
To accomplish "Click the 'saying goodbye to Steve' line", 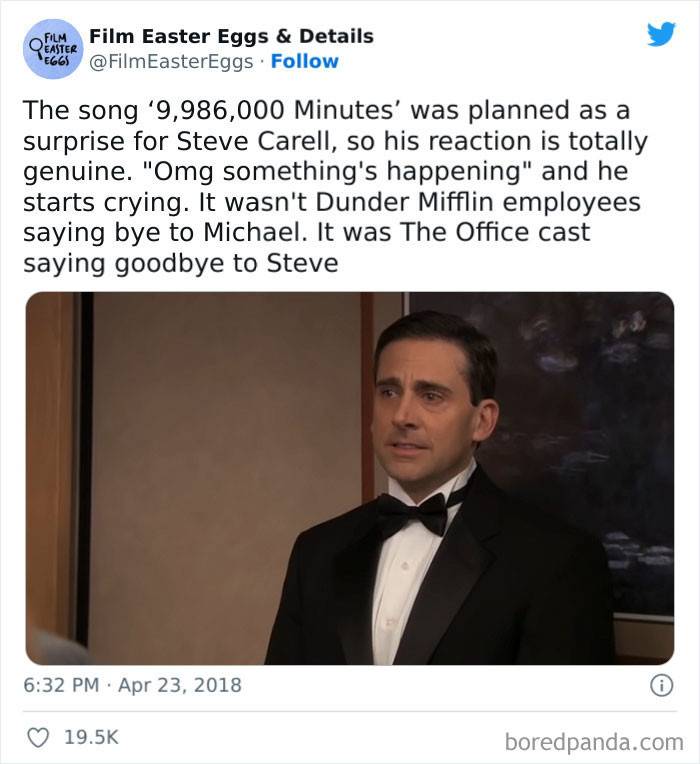I will click(181, 264).
